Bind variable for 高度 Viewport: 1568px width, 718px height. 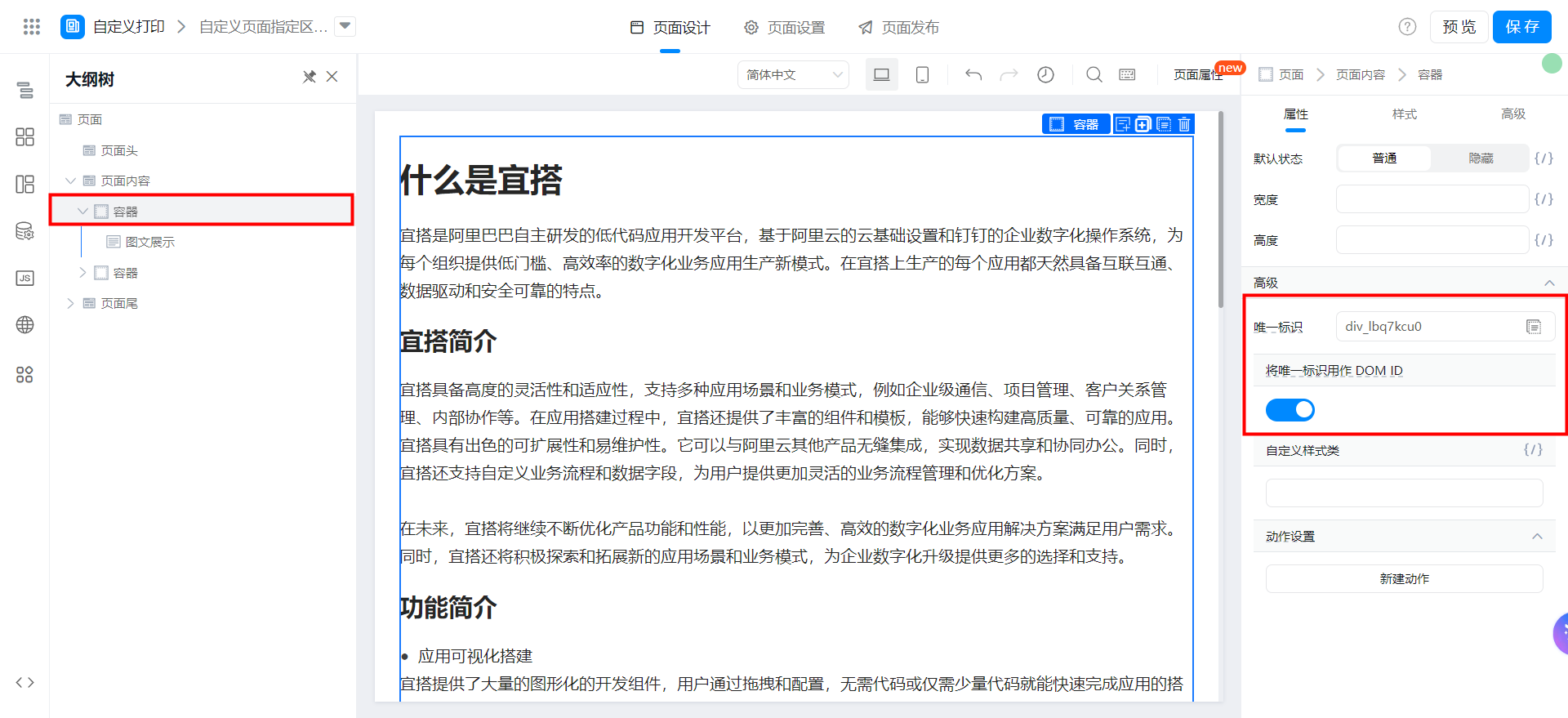(1543, 240)
